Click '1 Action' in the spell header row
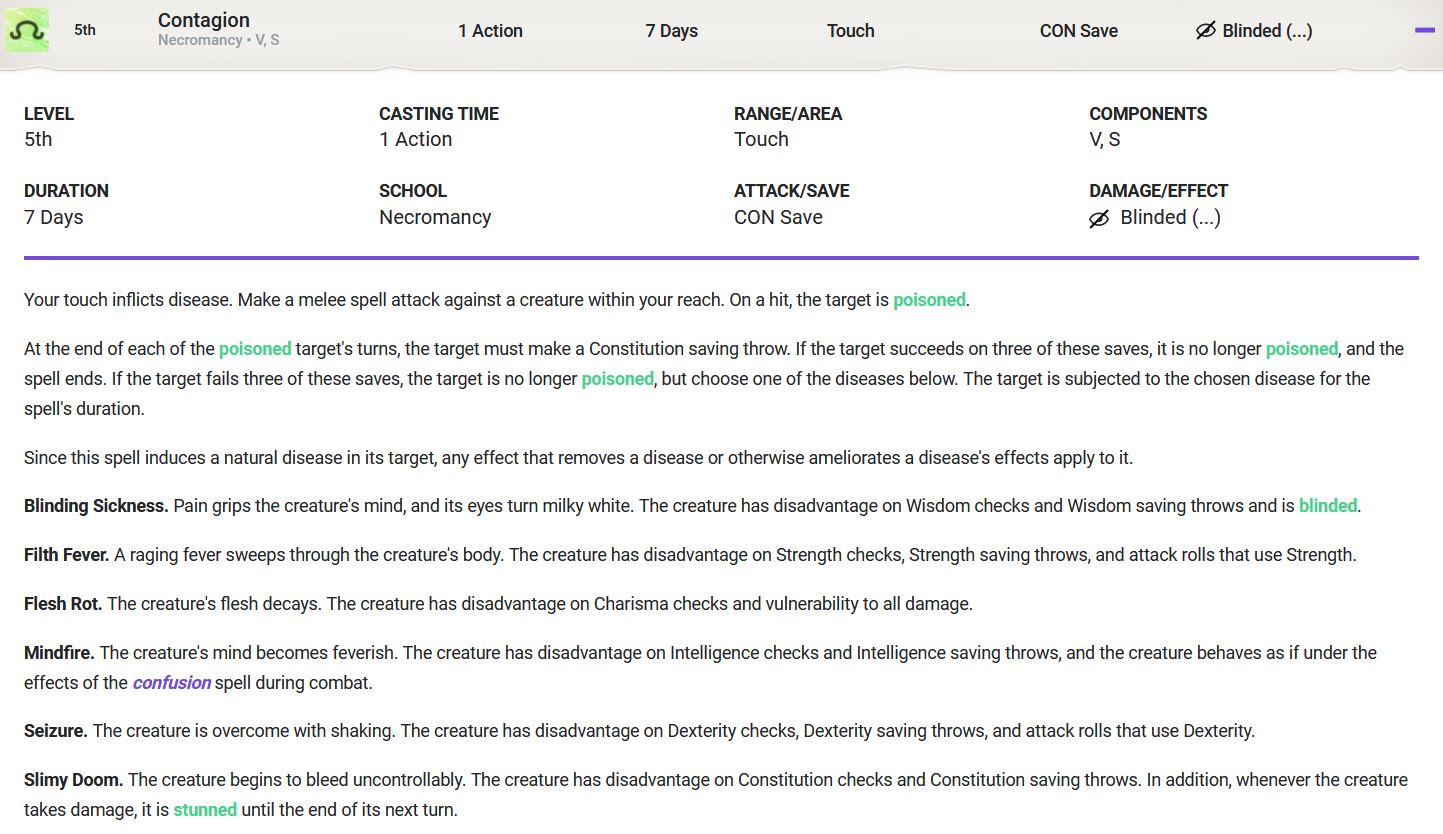1443x834 pixels. click(x=490, y=31)
